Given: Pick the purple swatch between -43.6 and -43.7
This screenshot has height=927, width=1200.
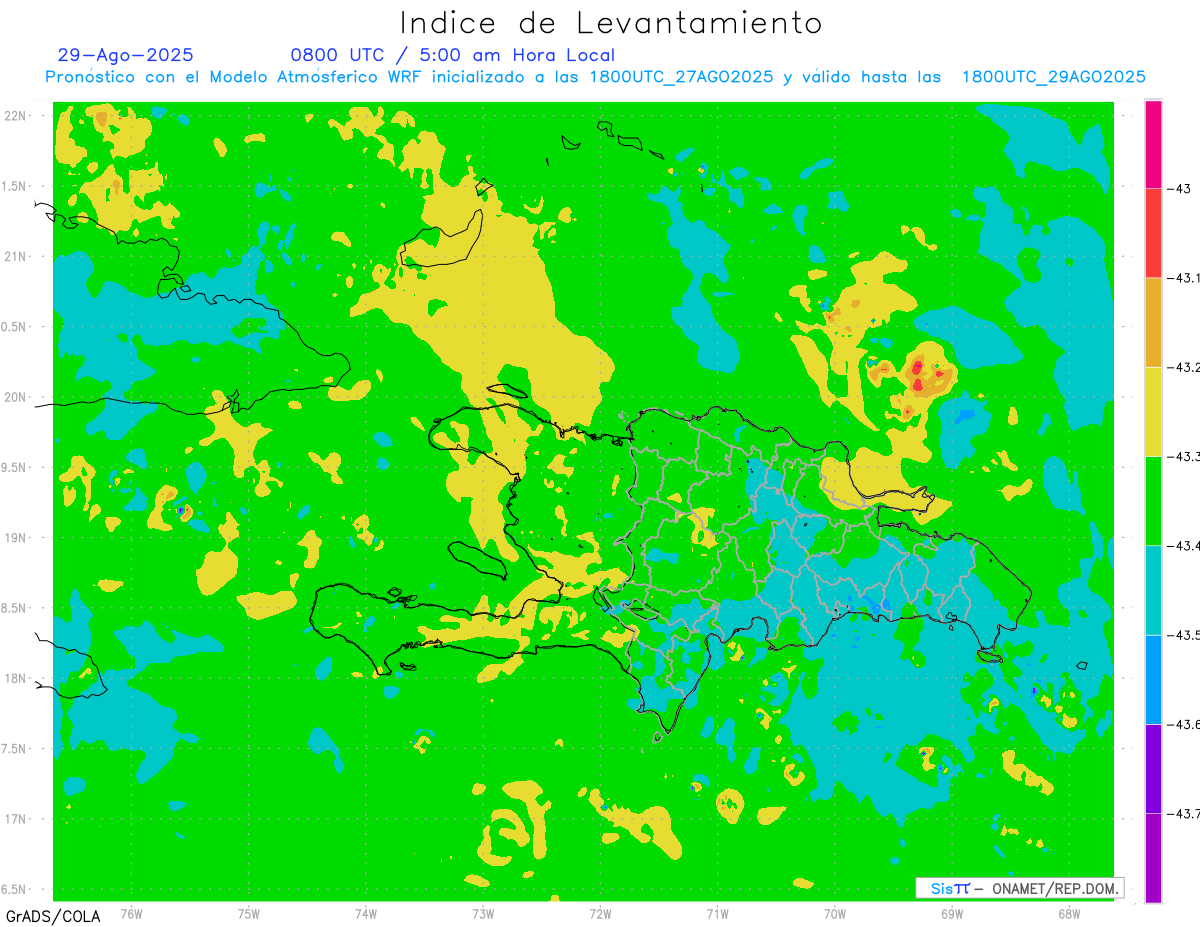Looking at the screenshot, I should coord(1153,768).
